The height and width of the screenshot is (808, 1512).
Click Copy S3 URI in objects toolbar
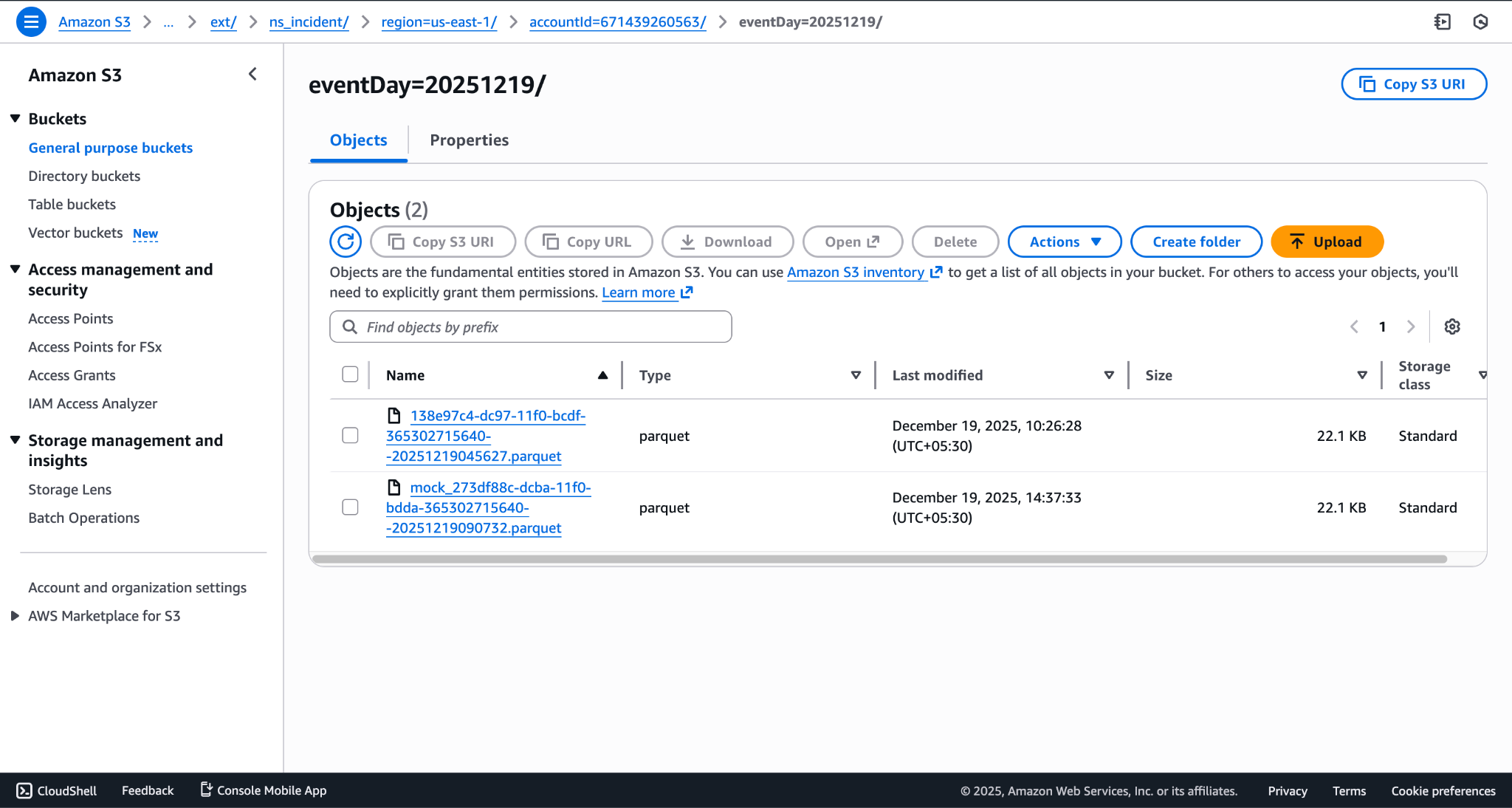443,242
